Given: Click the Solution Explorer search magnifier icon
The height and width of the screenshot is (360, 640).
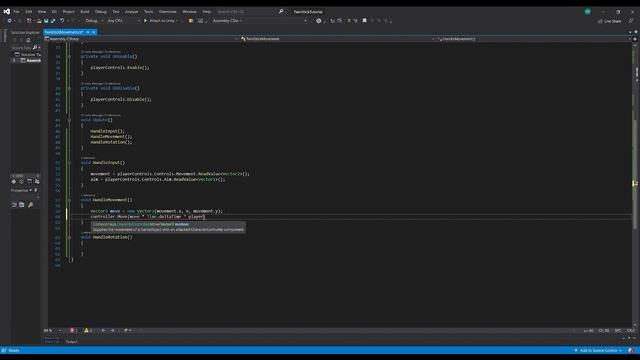Looking at the screenshot, I should point(35,48).
